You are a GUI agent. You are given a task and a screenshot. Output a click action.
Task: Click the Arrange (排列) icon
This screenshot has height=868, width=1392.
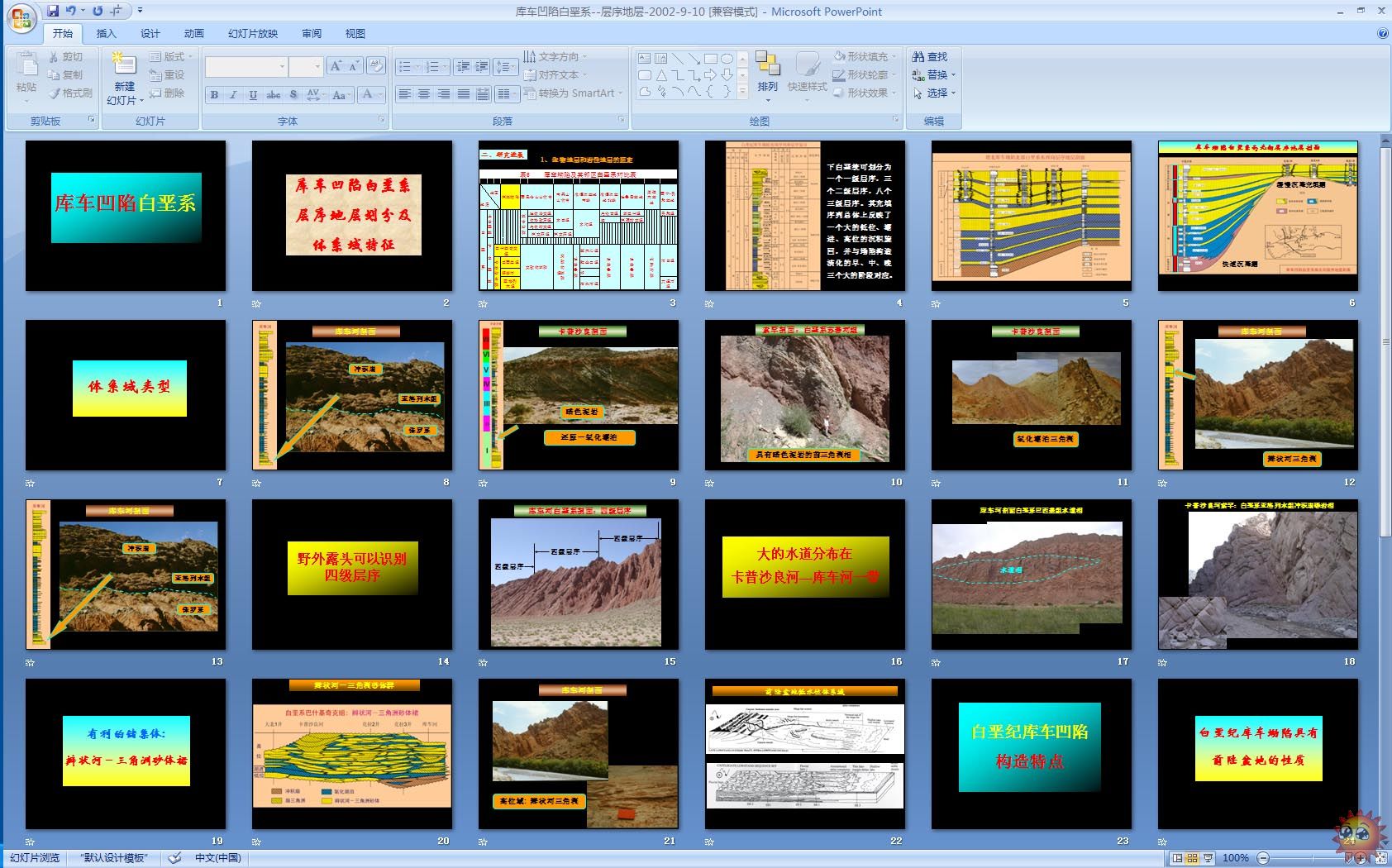(x=768, y=64)
